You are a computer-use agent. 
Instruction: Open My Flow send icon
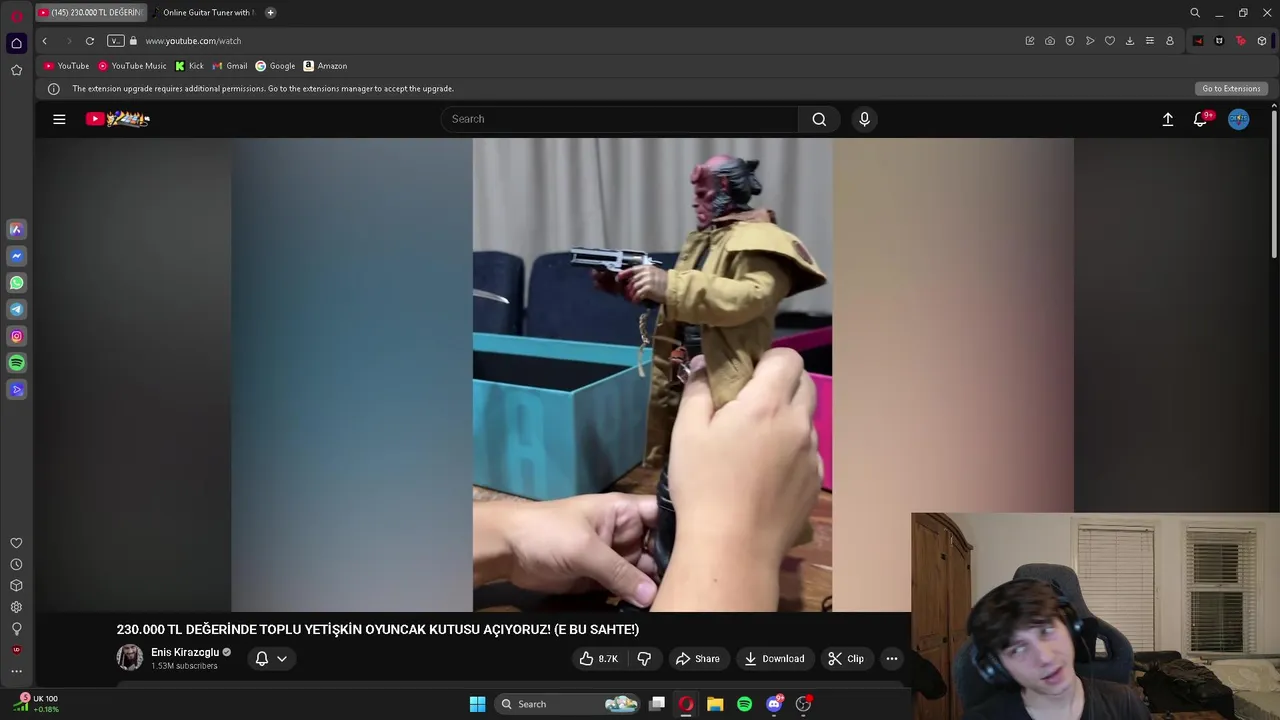pyautogui.click(x=1090, y=41)
